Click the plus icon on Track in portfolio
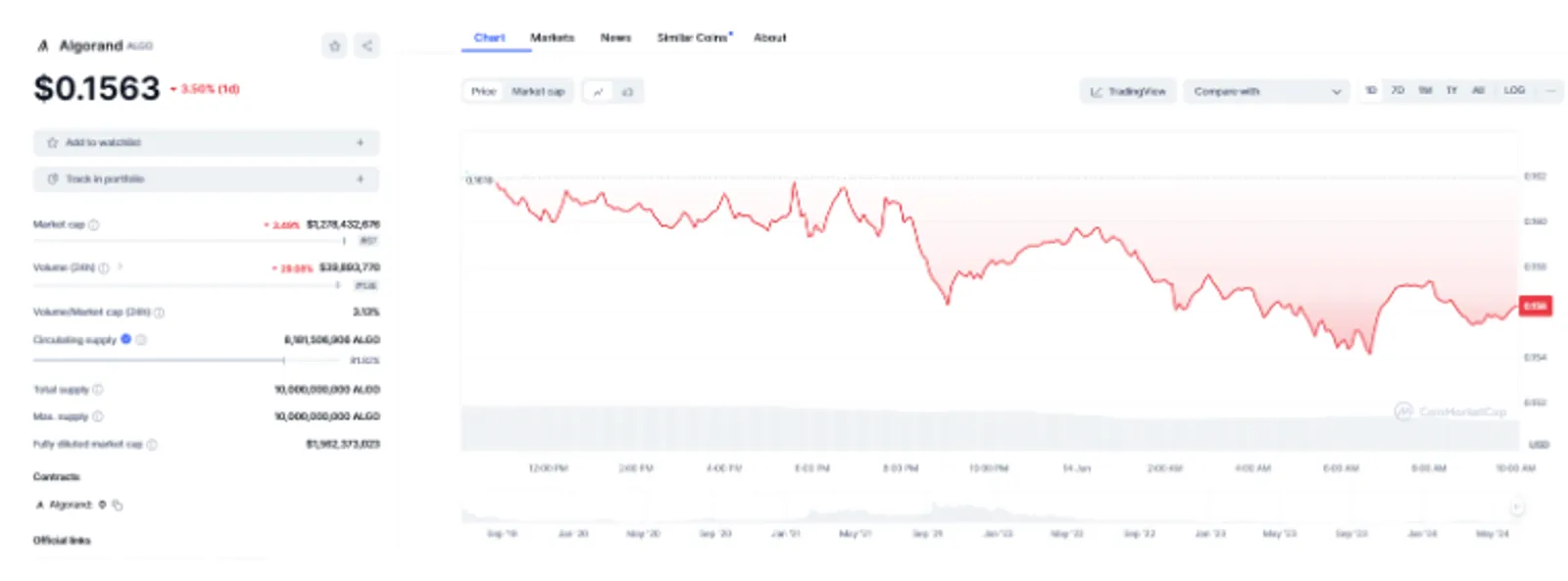 [x=360, y=179]
